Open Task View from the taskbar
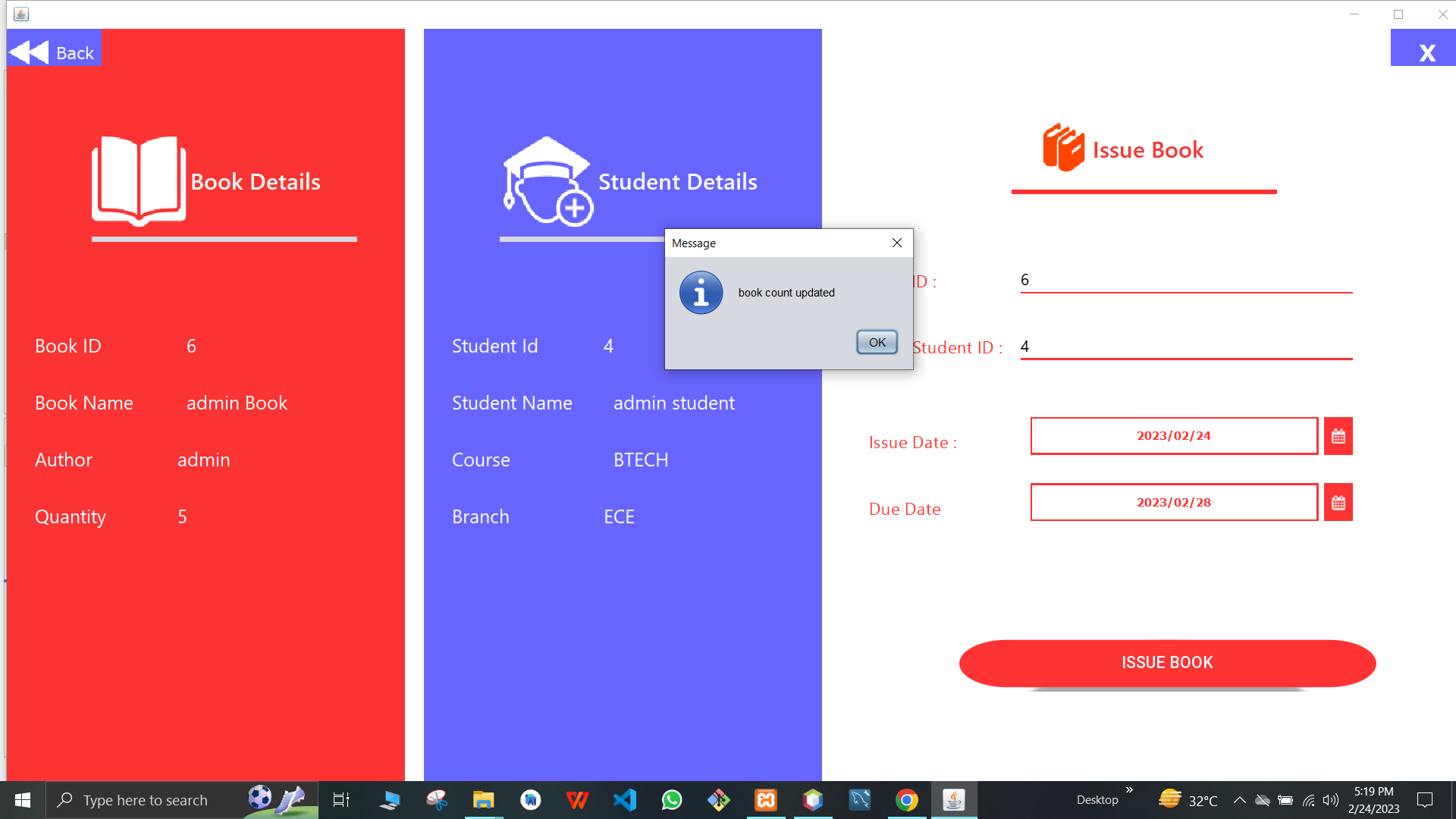 pyautogui.click(x=341, y=800)
